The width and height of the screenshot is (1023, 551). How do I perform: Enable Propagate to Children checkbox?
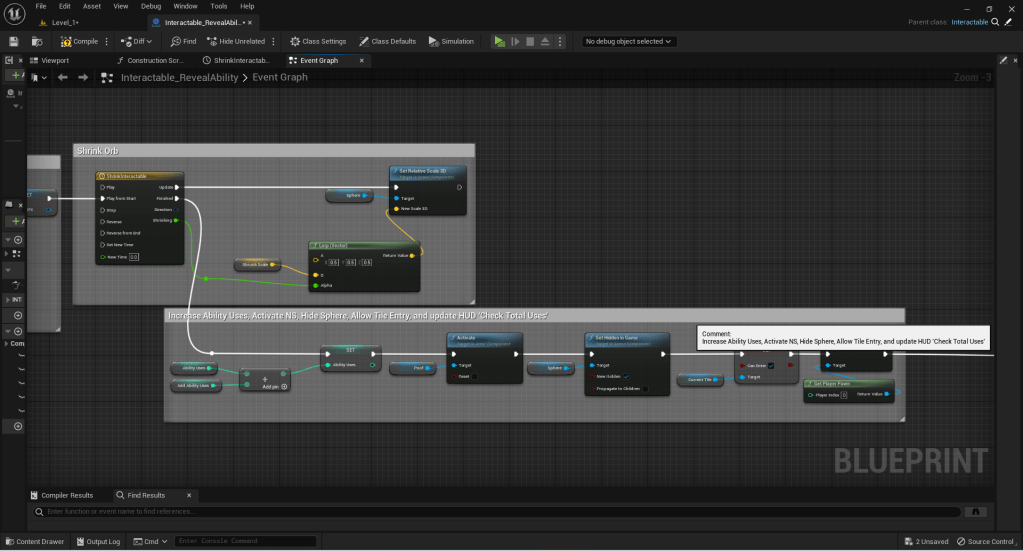coord(646,388)
